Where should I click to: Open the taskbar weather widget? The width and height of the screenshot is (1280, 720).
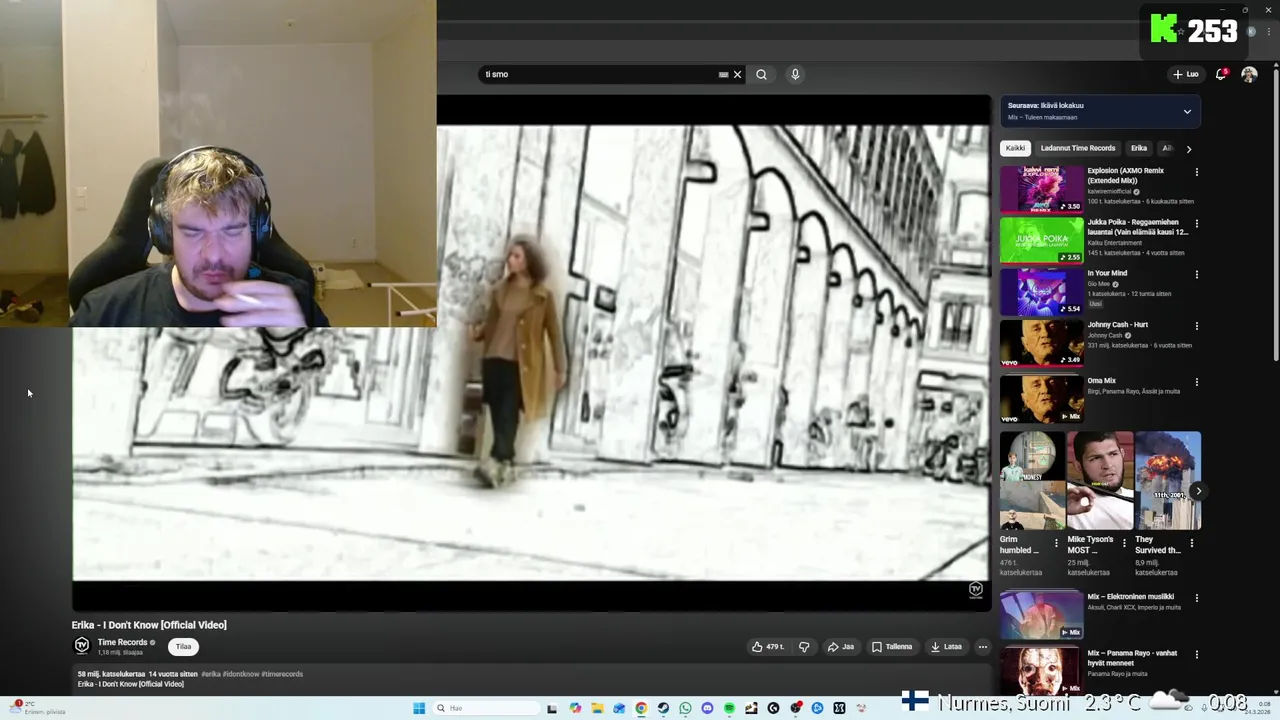point(38,708)
